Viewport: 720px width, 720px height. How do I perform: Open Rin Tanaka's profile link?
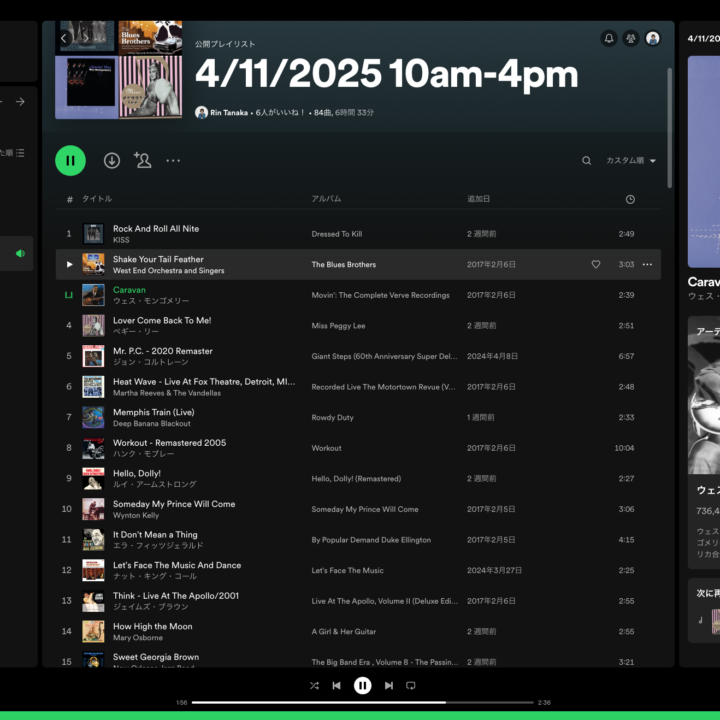pyautogui.click(x=229, y=112)
